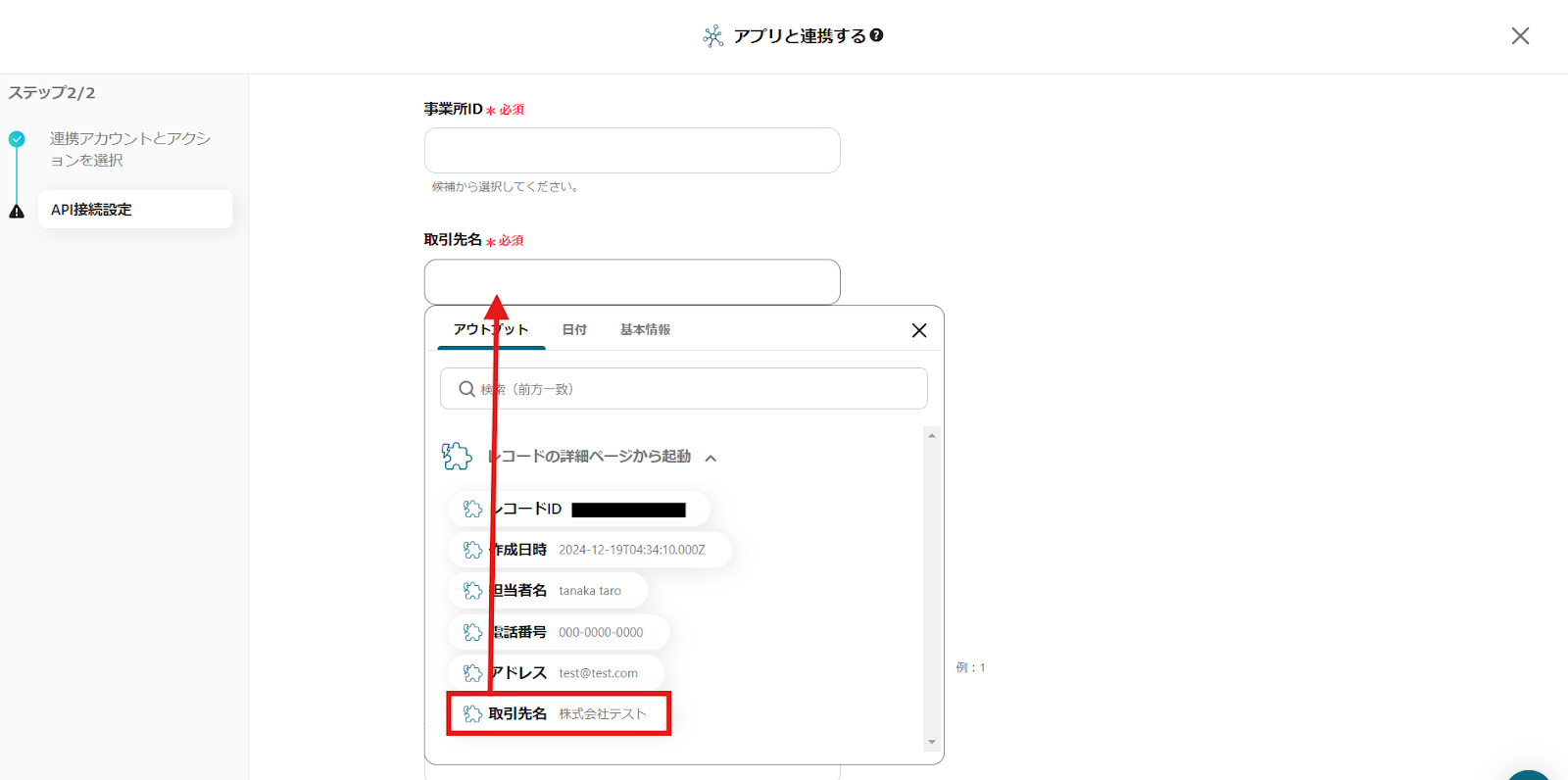Switch to the 基本情報 tab
The image size is (1568, 780).
pos(645,330)
